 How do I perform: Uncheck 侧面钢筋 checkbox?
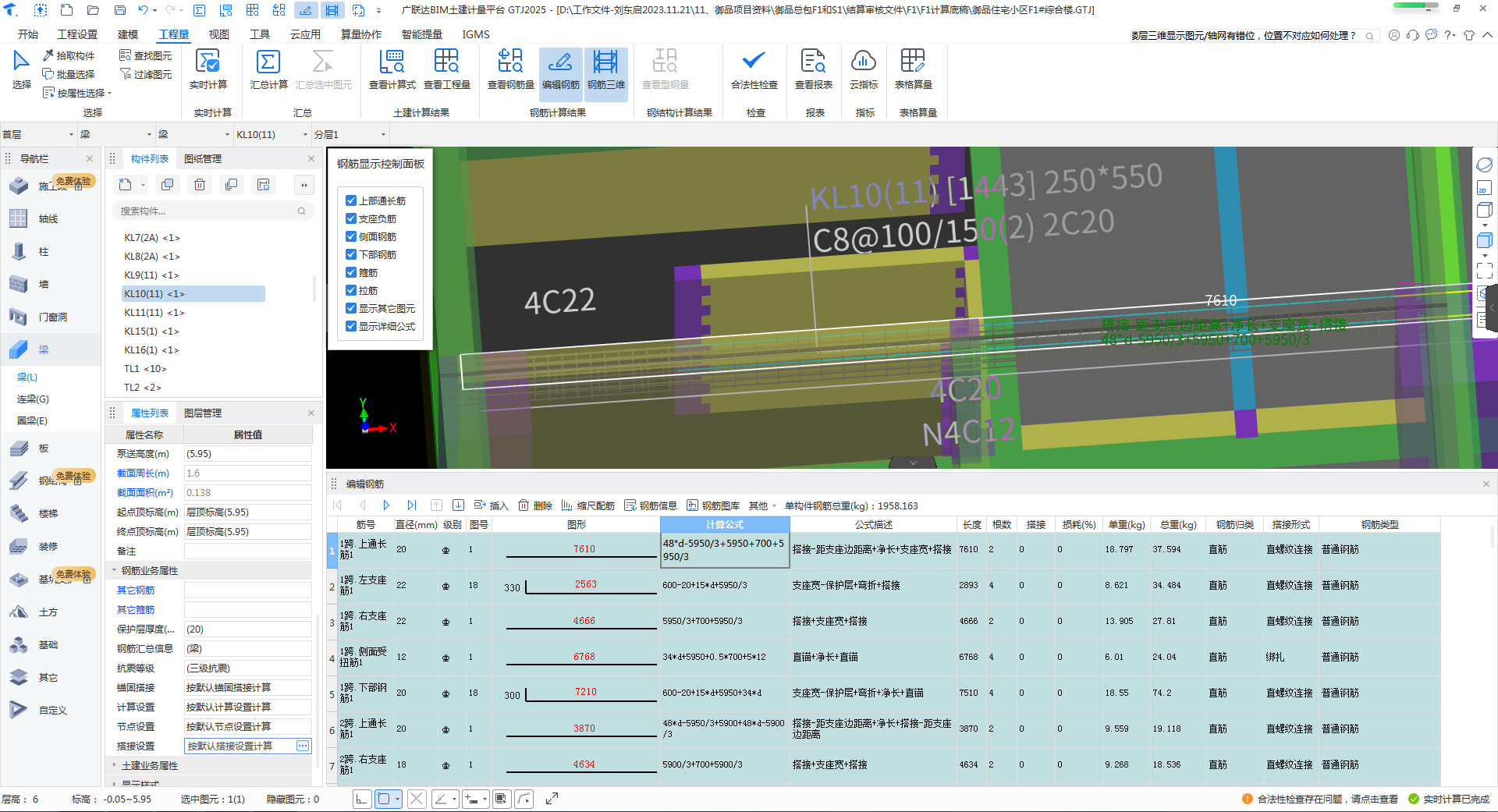[x=351, y=236]
